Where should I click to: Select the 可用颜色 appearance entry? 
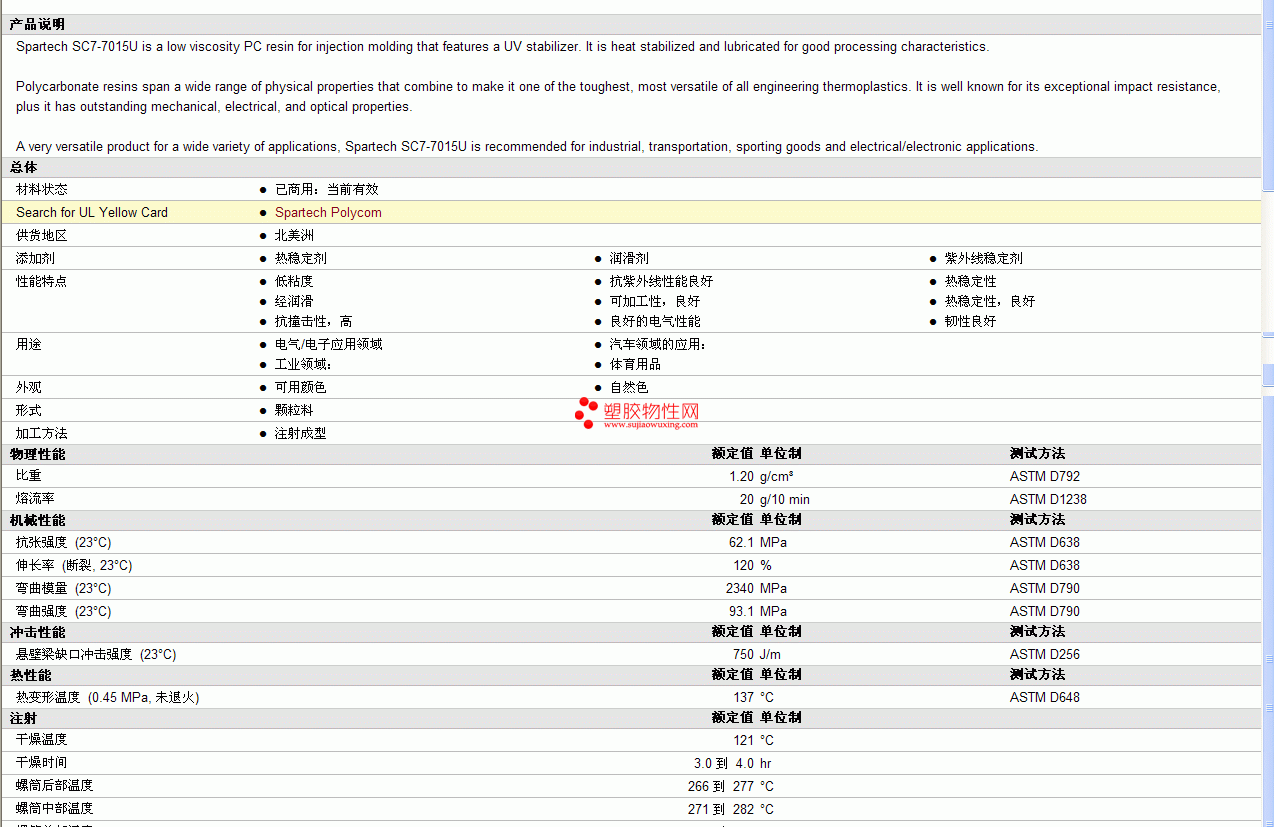click(x=301, y=387)
